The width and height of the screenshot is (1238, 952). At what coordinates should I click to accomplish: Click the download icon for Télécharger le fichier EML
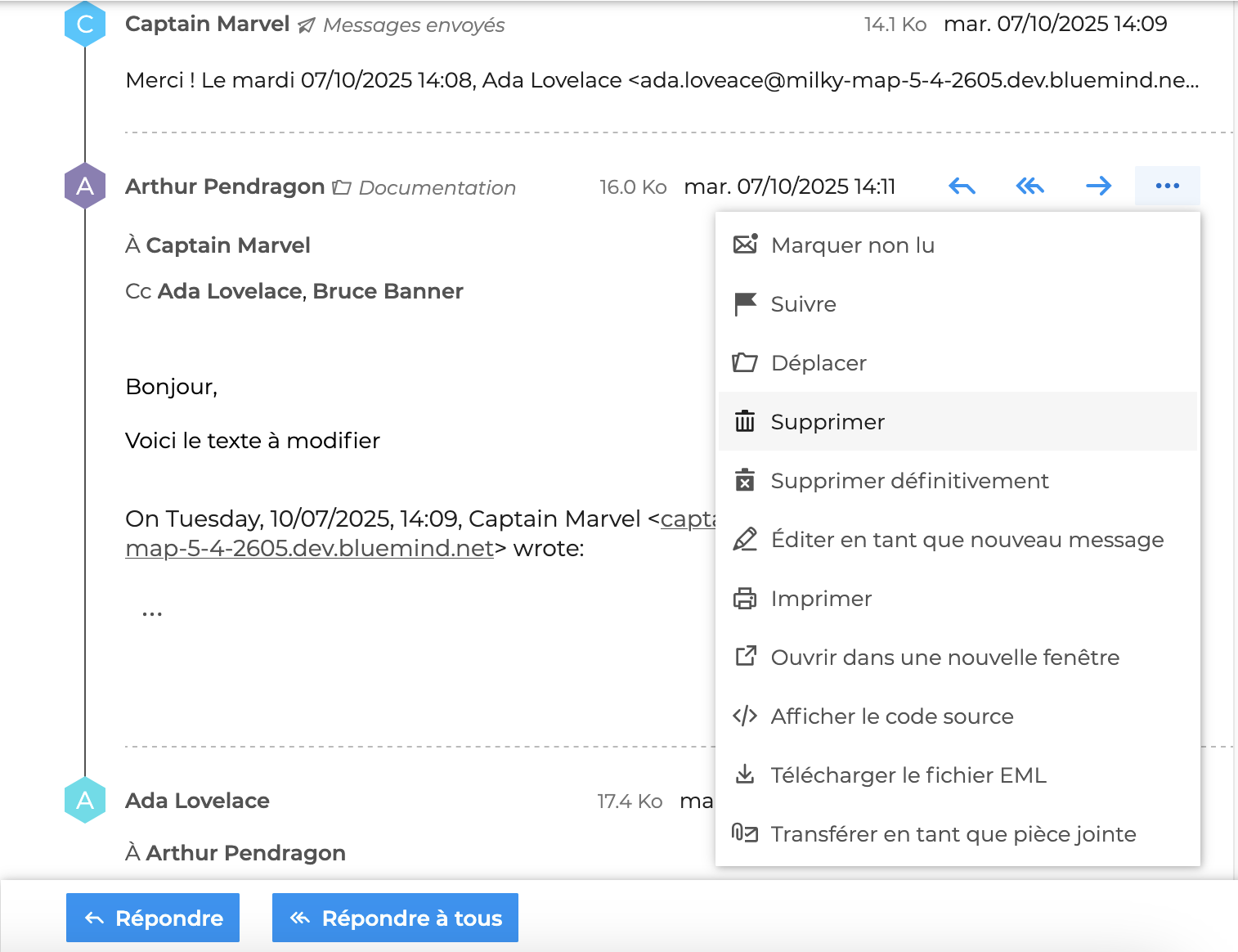coord(745,775)
